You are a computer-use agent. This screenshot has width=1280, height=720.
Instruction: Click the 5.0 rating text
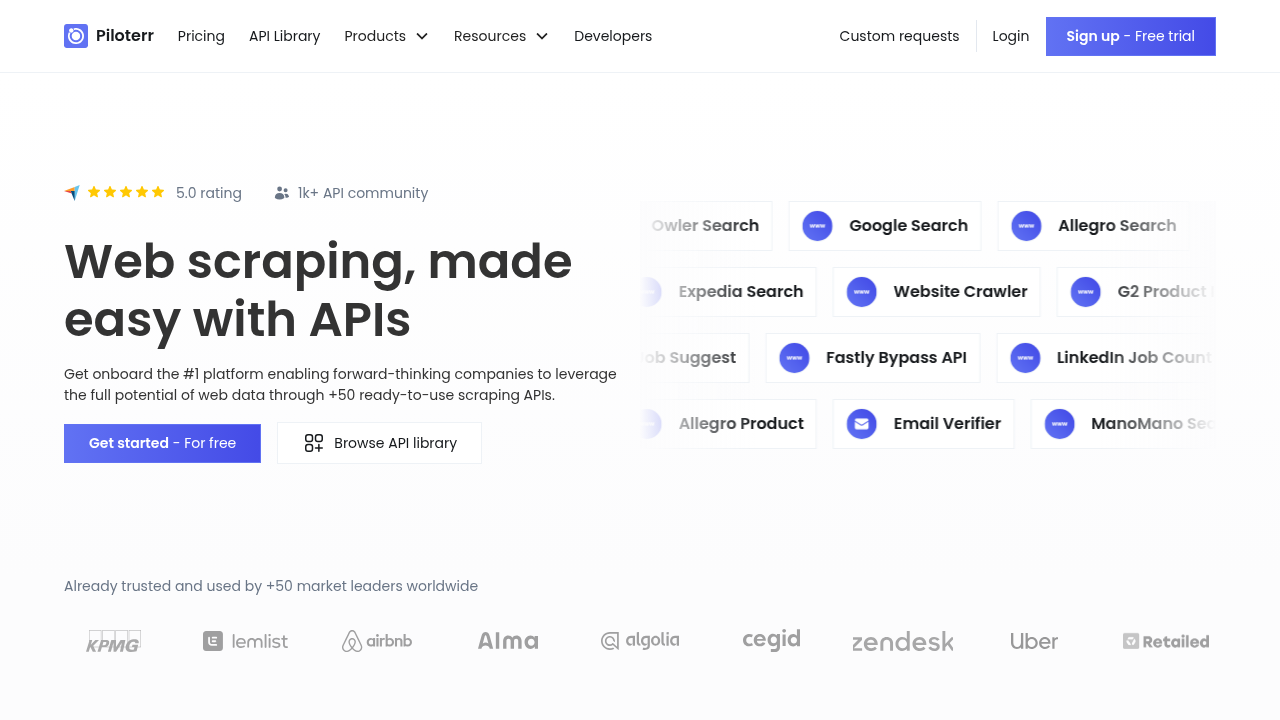[x=209, y=193]
